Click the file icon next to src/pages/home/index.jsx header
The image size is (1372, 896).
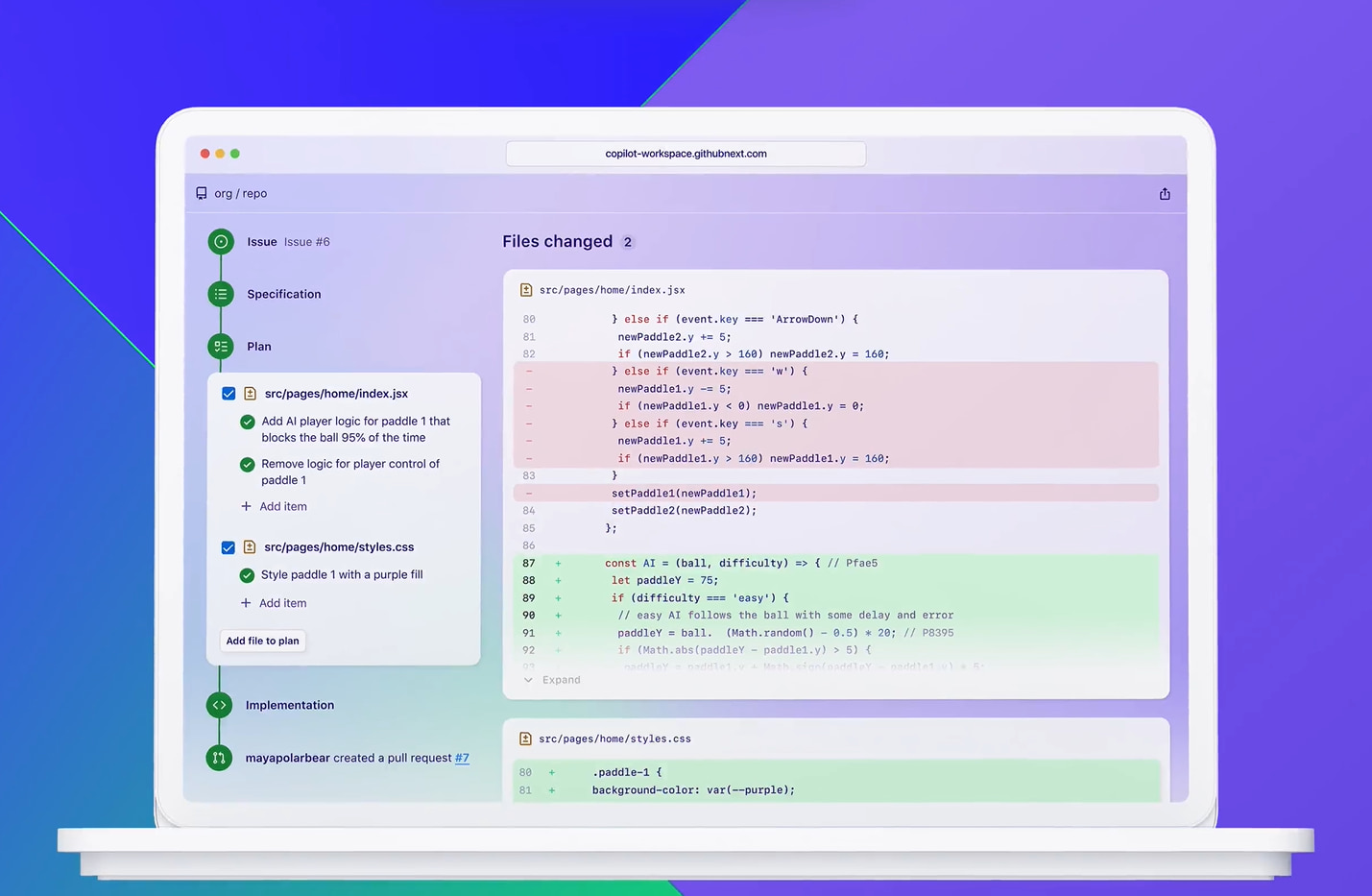click(525, 289)
